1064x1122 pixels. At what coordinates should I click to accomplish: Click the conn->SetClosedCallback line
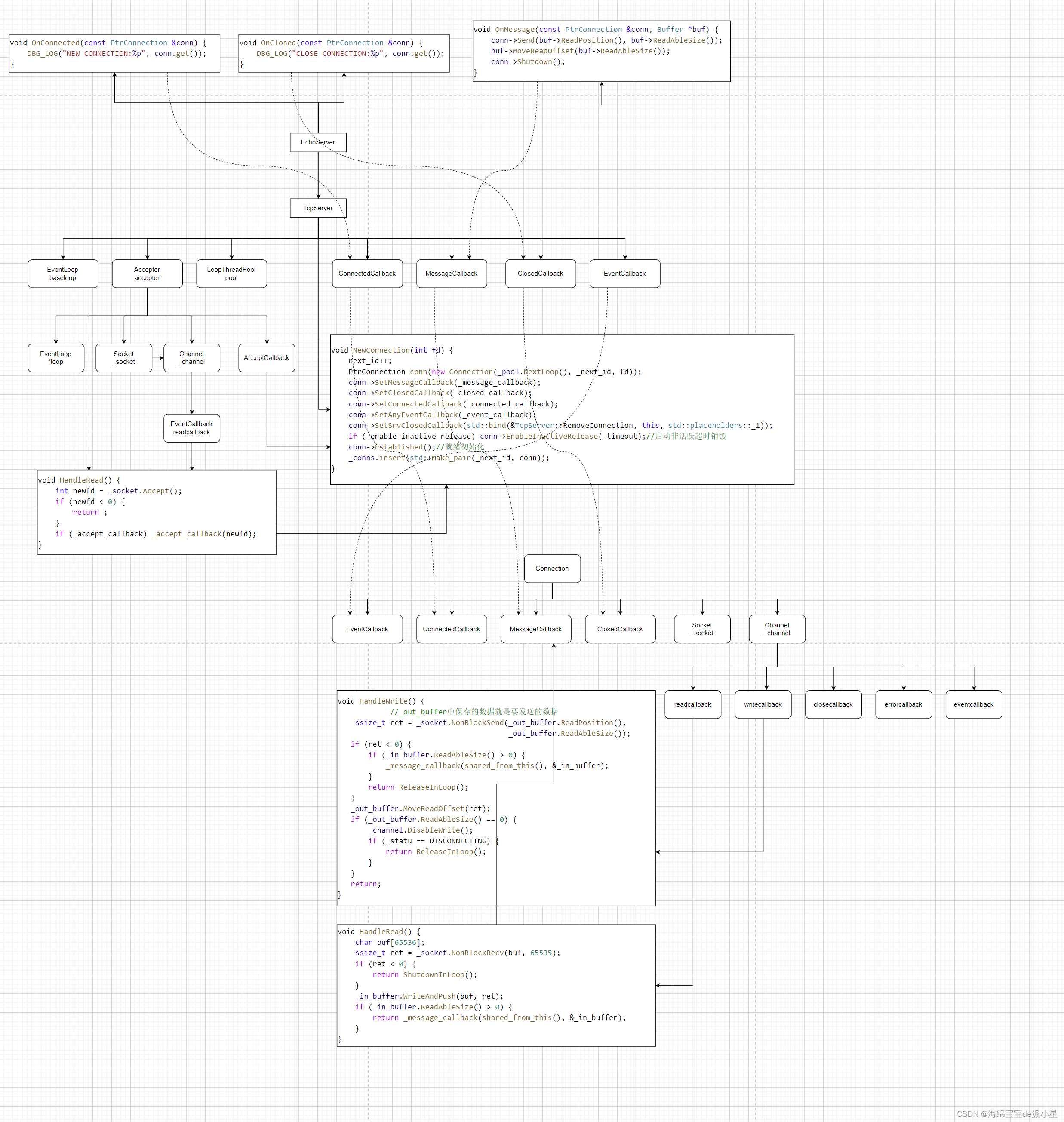[440, 393]
